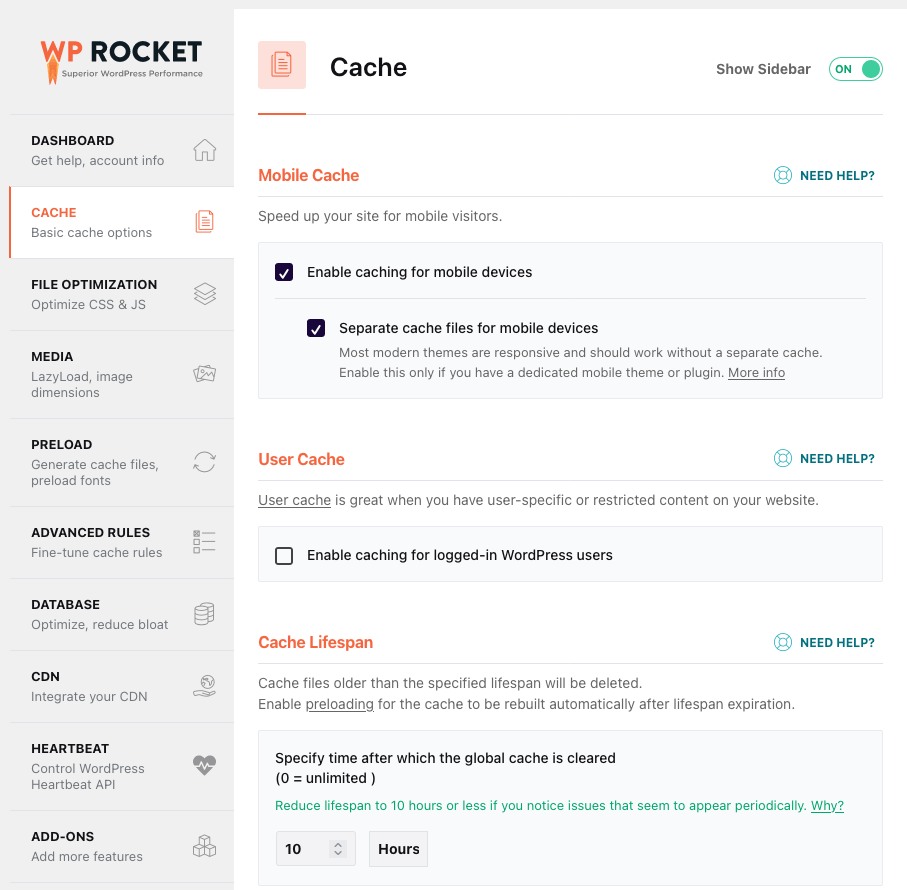
Task: Open the preloading link in Cache Lifespan
Action: (339, 703)
